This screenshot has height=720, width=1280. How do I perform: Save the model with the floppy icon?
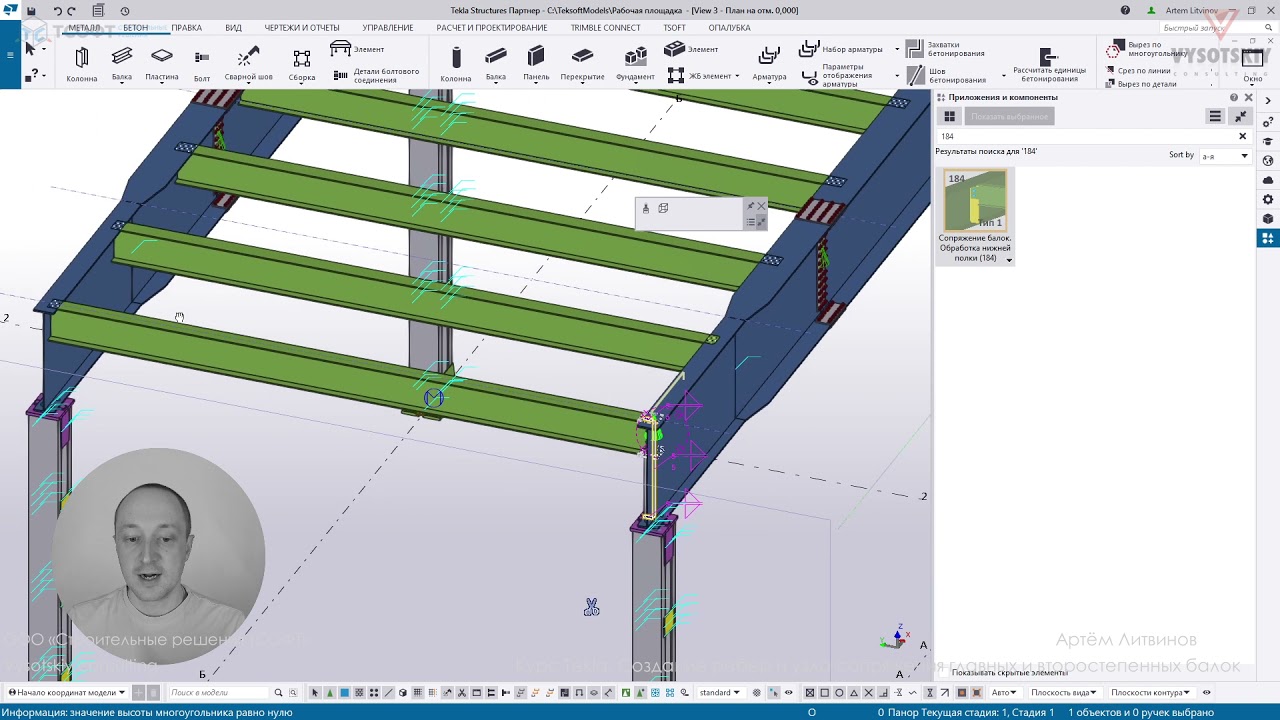(x=32, y=11)
